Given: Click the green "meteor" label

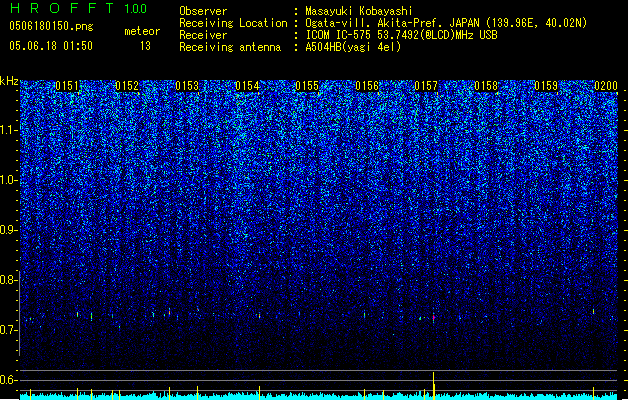Looking at the screenshot, I should [x=142, y=31].
